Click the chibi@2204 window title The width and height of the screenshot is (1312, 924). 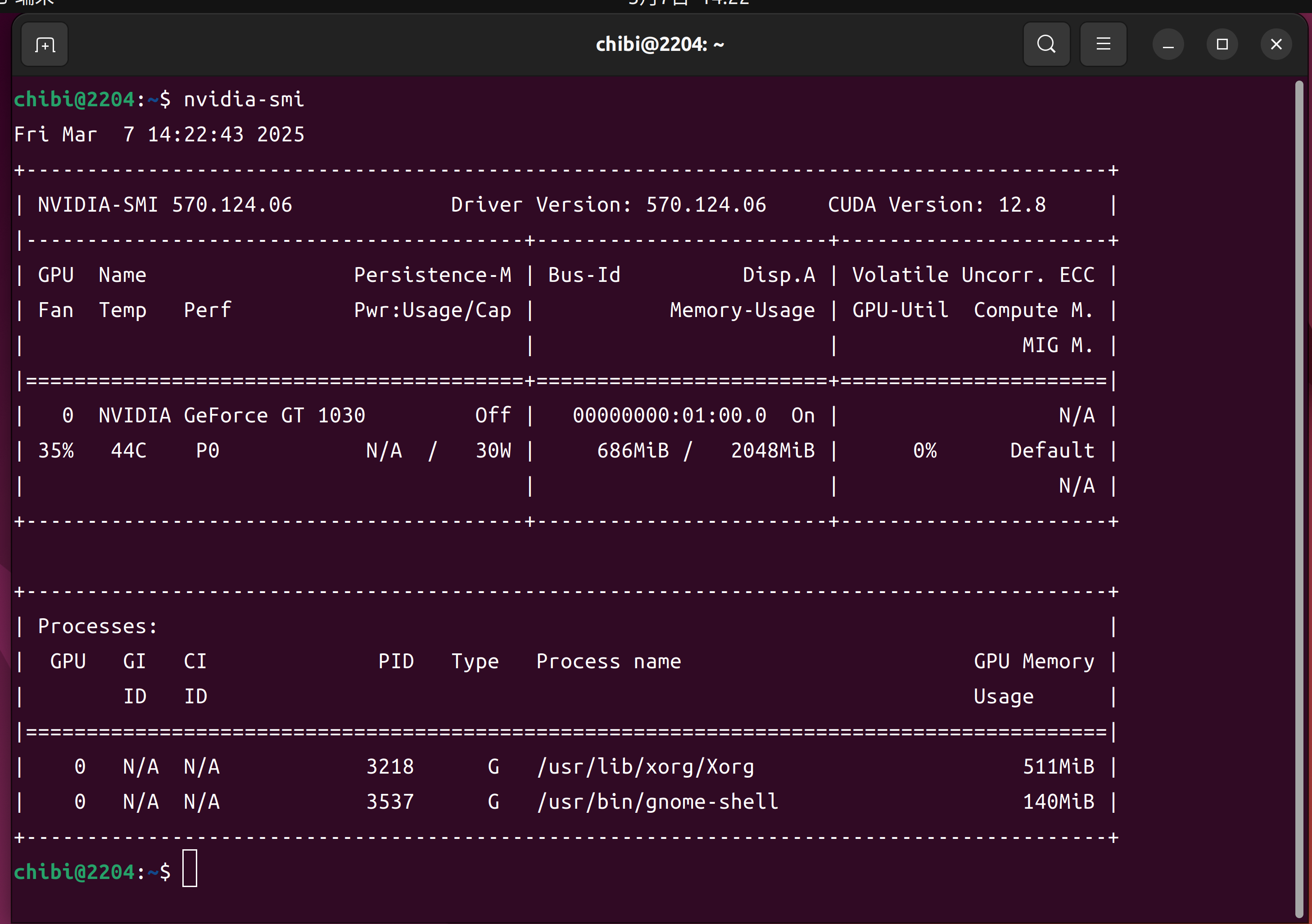pos(660,45)
